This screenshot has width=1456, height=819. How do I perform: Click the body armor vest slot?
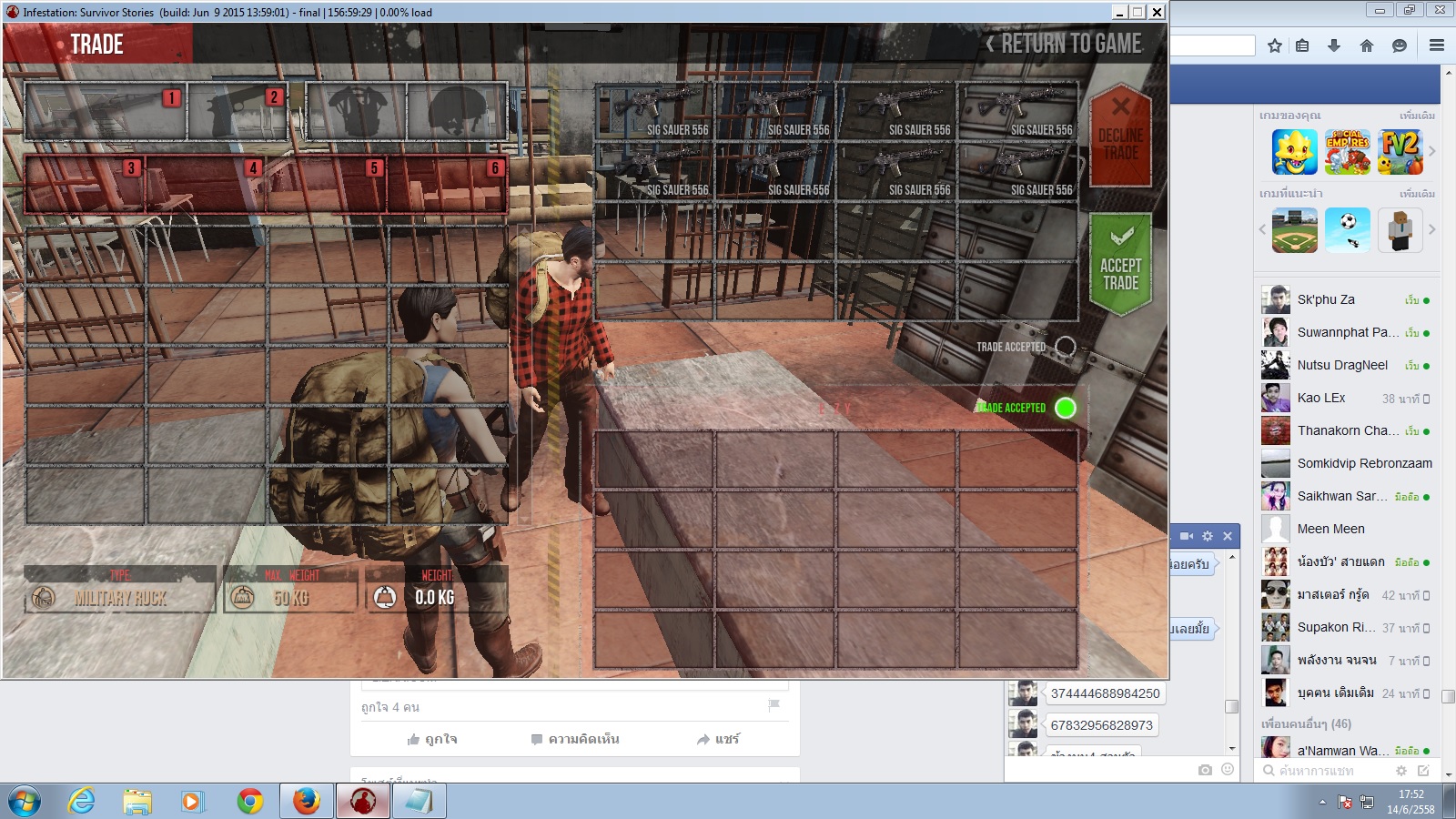(x=356, y=112)
